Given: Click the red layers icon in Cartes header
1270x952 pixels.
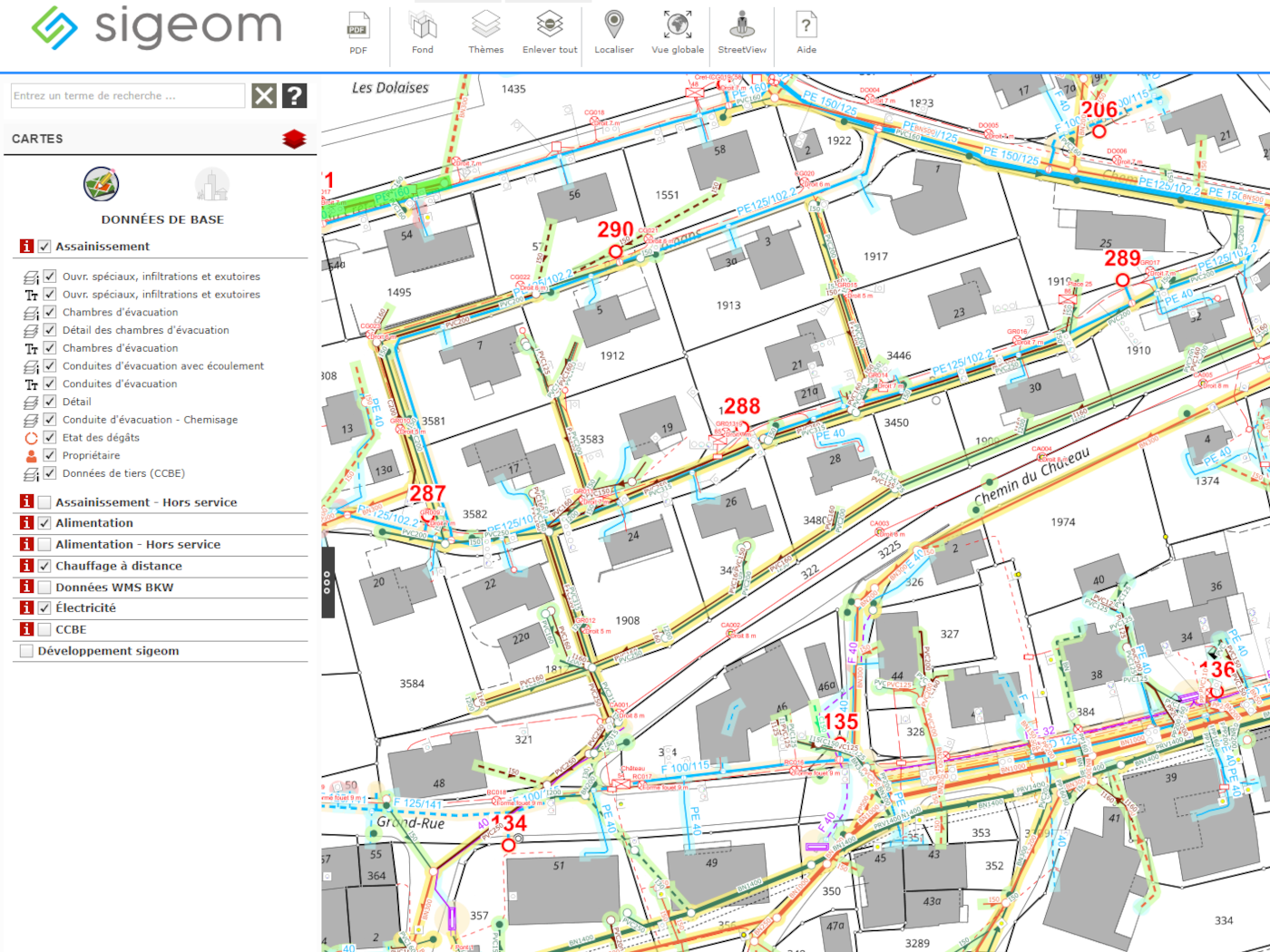Looking at the screenshot, I should click(294, 140).
